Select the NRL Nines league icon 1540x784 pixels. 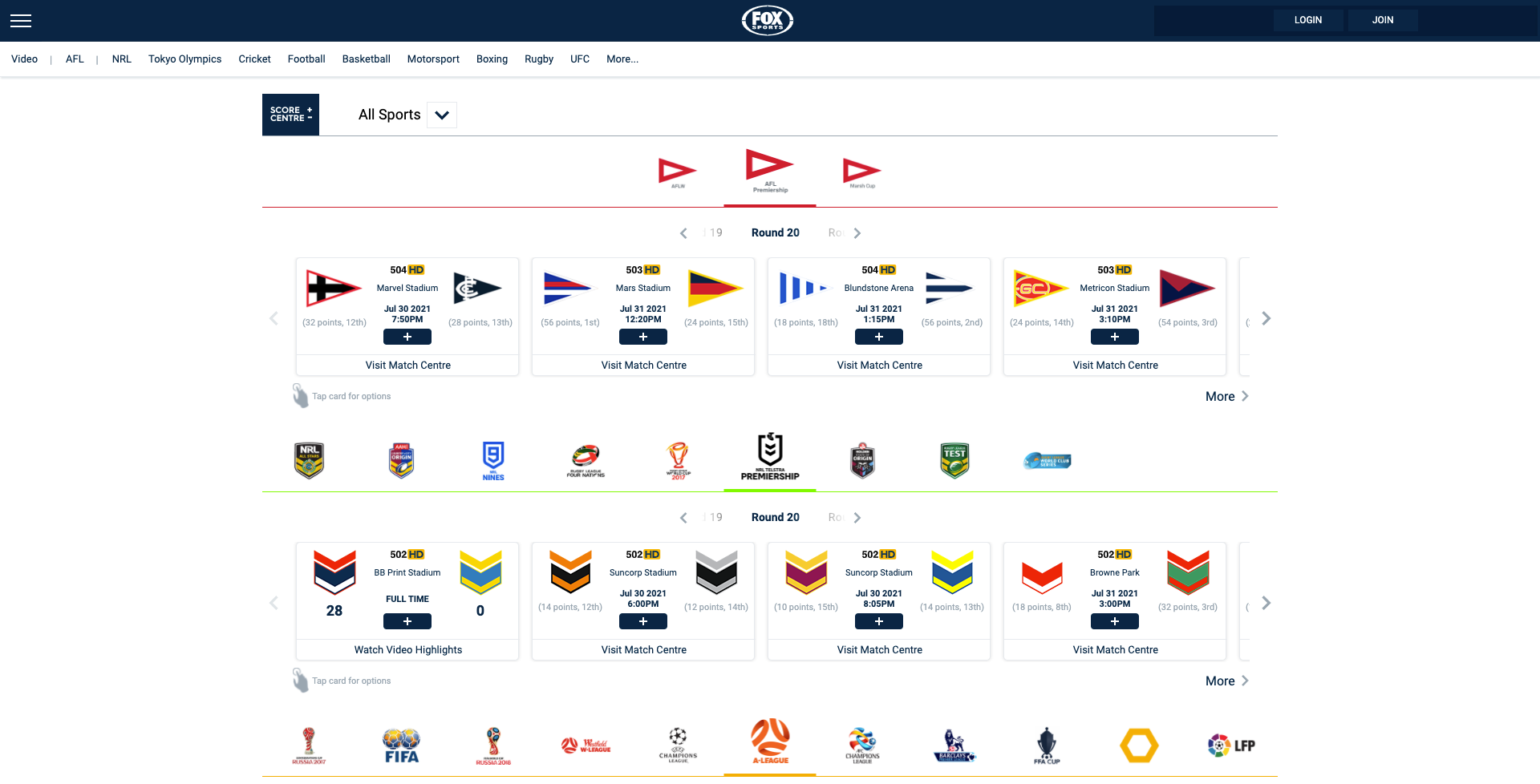tap(493, 461)
